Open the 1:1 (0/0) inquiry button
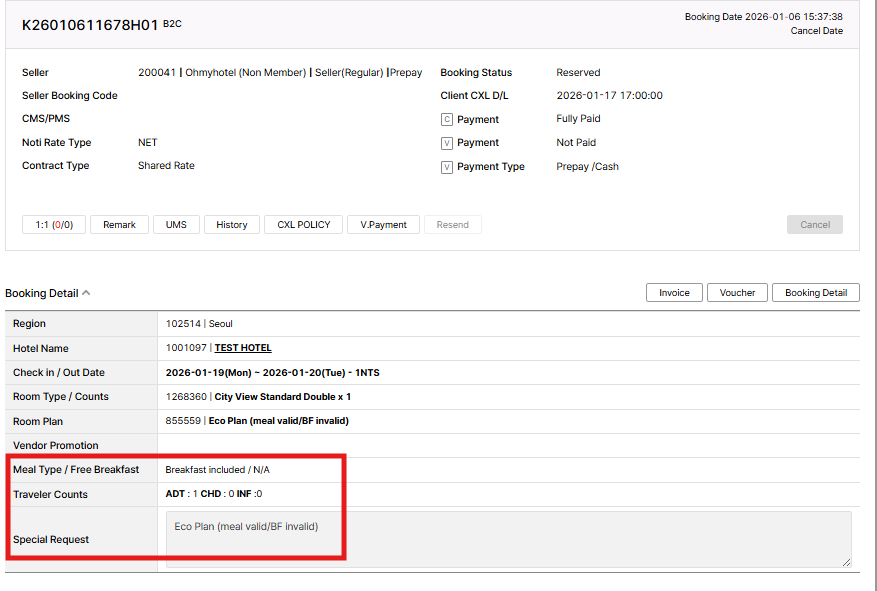The width and height of the screenshot is (877, 591). pyautogui.click(x=54, y=225)
